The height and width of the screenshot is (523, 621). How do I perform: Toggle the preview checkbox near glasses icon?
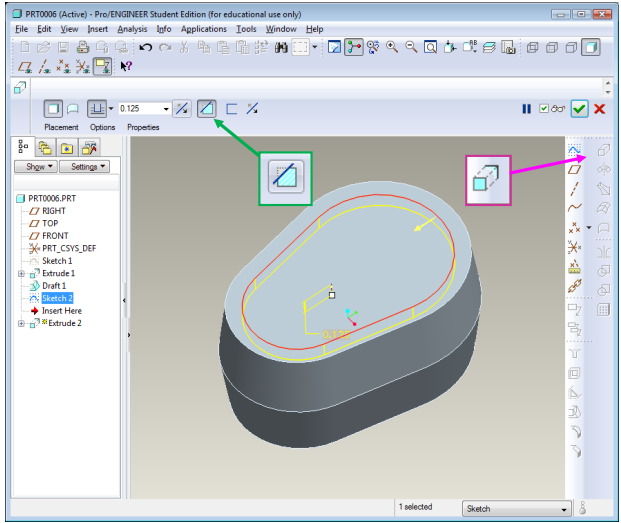point(544,109)
